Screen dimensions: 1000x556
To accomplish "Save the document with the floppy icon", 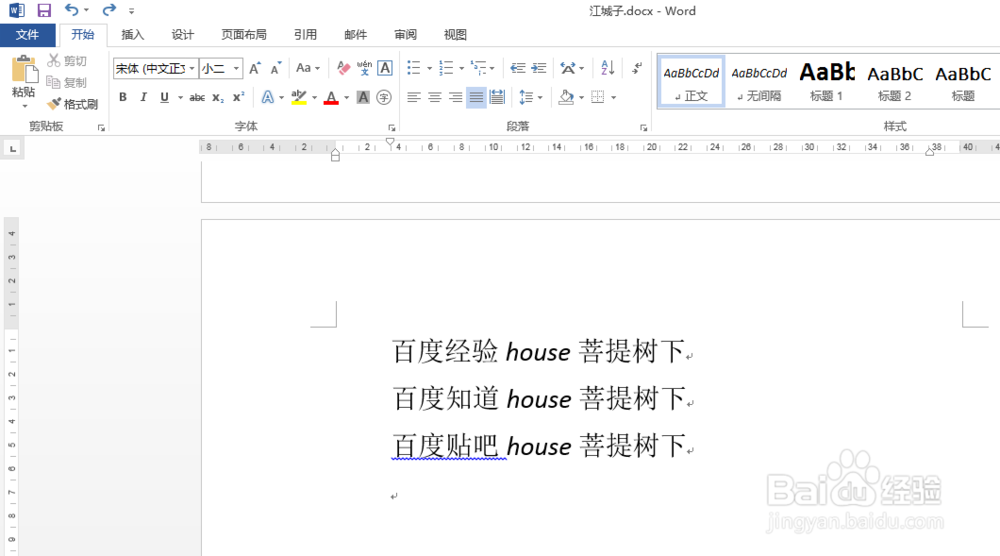I will (x=43, y=10).
